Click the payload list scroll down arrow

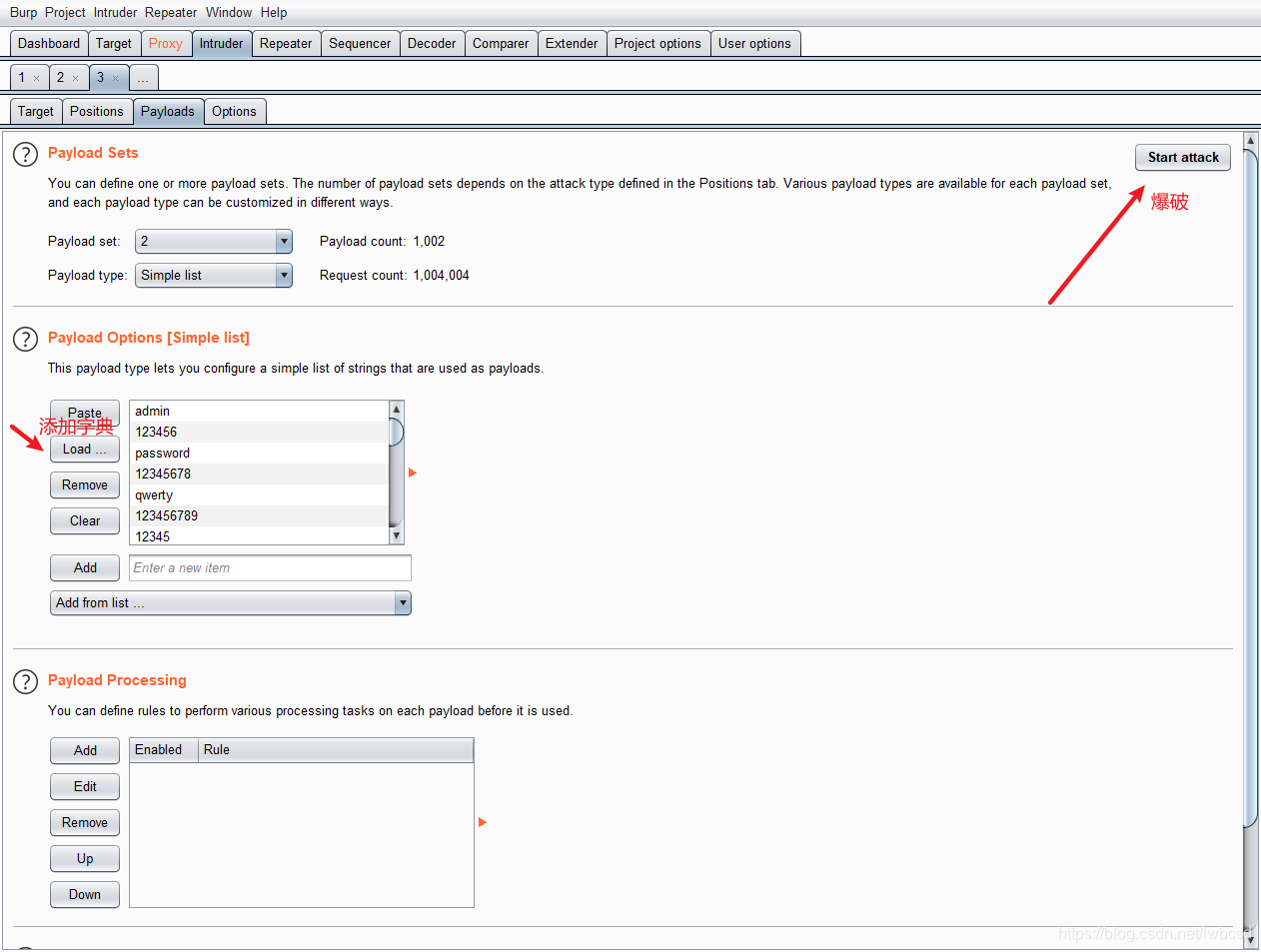pyautogui.click(x=396, y=536)
